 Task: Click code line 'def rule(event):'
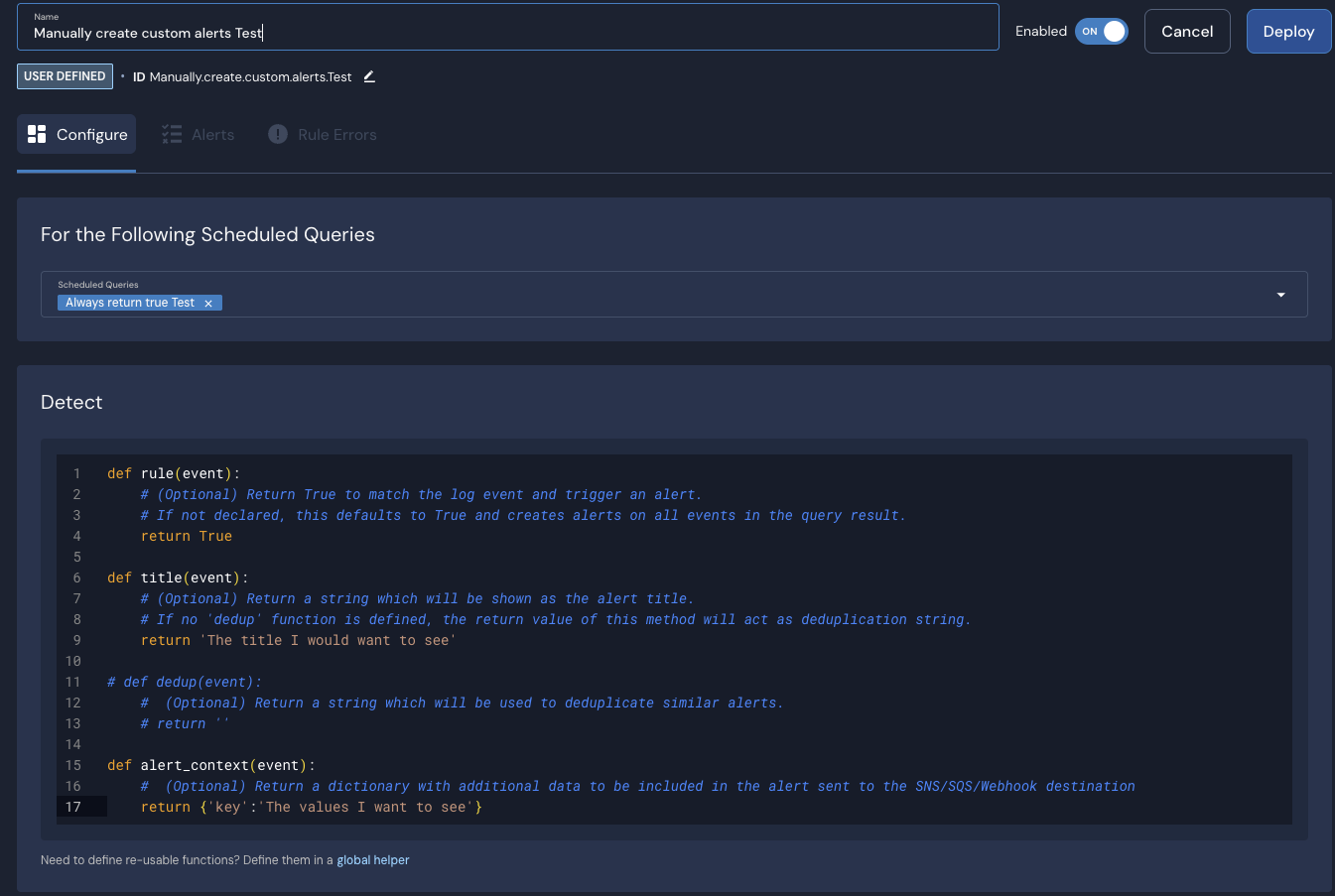click(174, 473)
